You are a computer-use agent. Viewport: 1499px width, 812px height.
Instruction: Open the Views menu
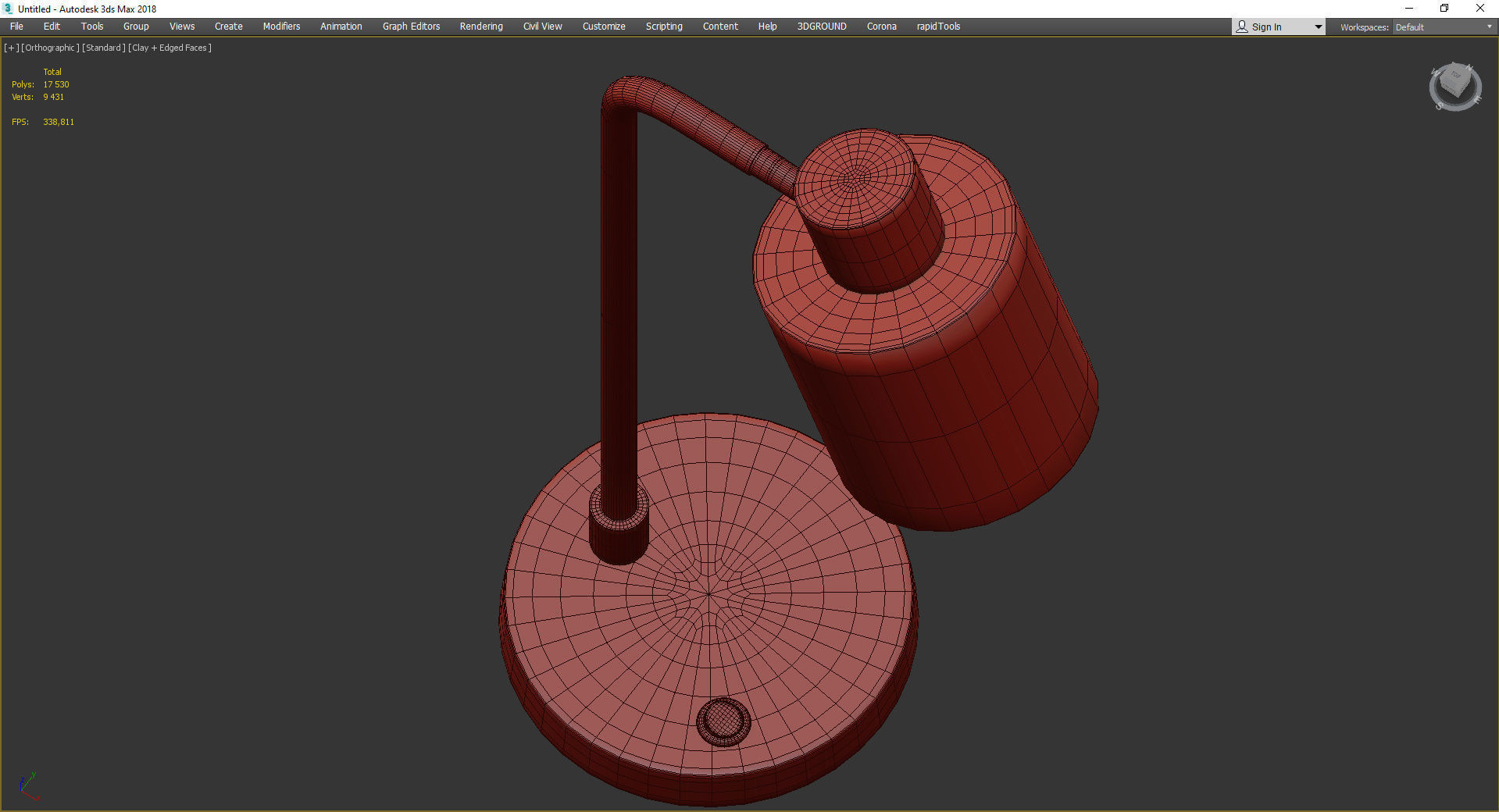click(x=182, y=27)
